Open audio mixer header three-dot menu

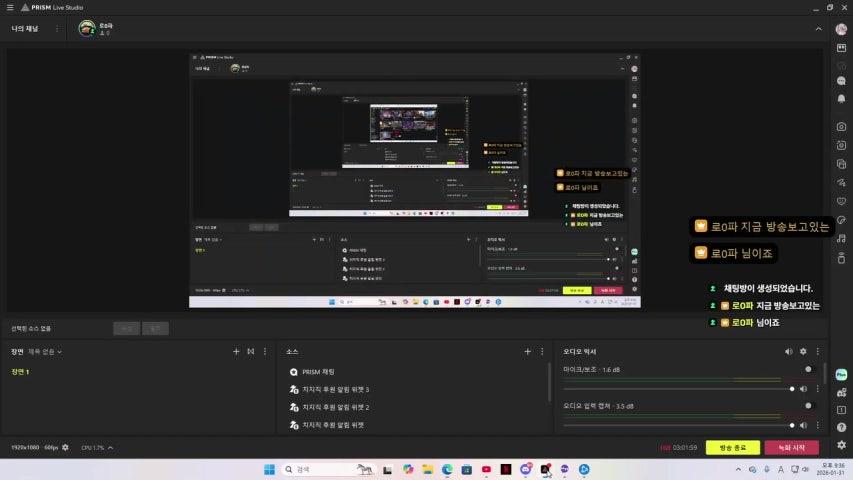tap(818, 352)
